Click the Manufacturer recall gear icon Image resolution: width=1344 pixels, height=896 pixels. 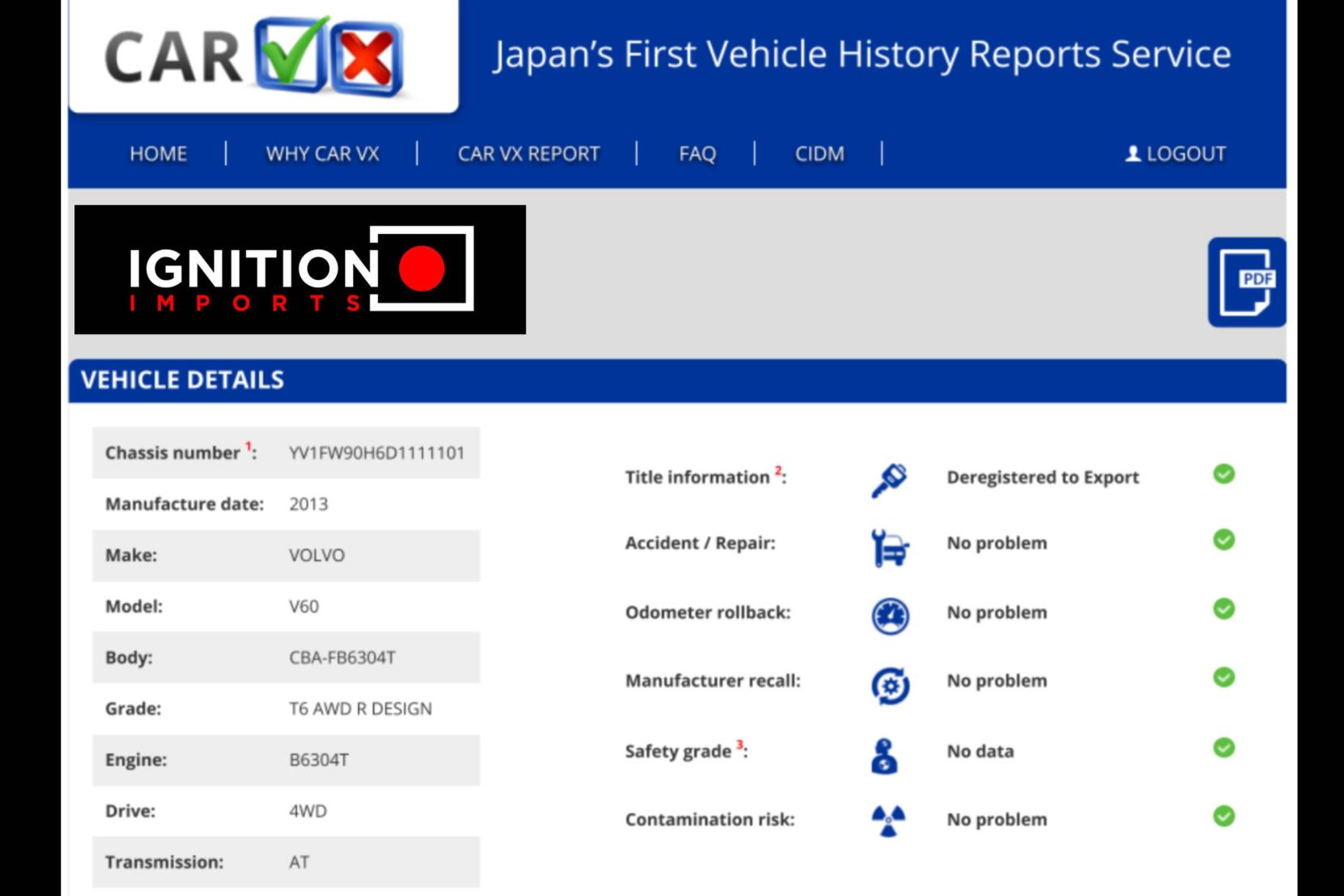click(x=890, y=686)
